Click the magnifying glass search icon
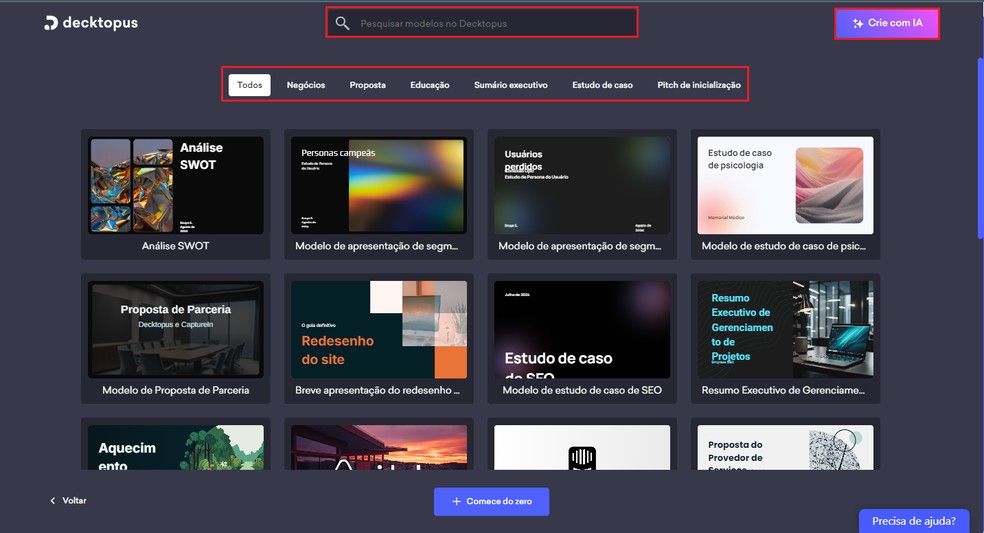 click(x=343, y=23)
